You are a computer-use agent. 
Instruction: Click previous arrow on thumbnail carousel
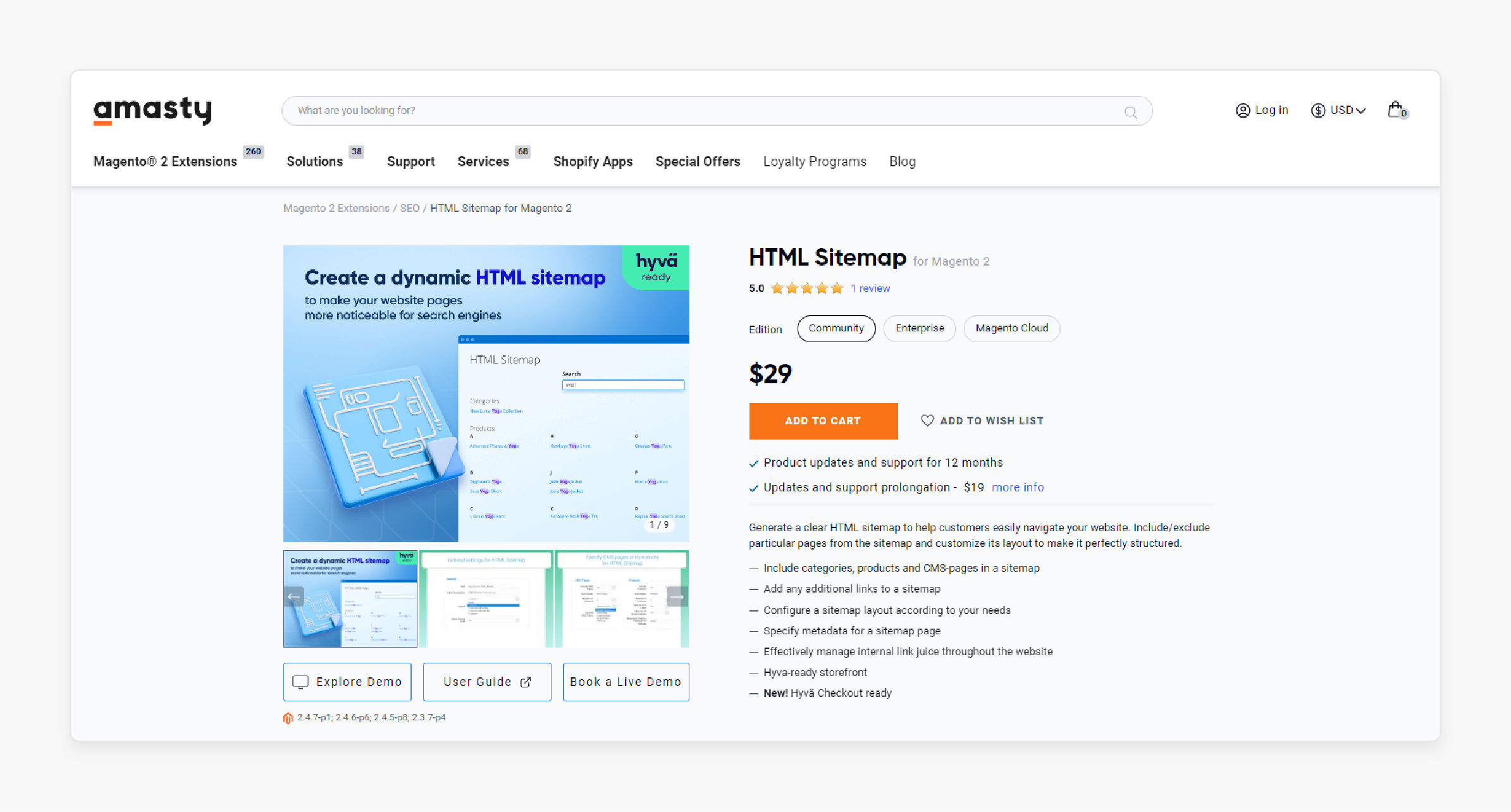[x=294, y=596]
